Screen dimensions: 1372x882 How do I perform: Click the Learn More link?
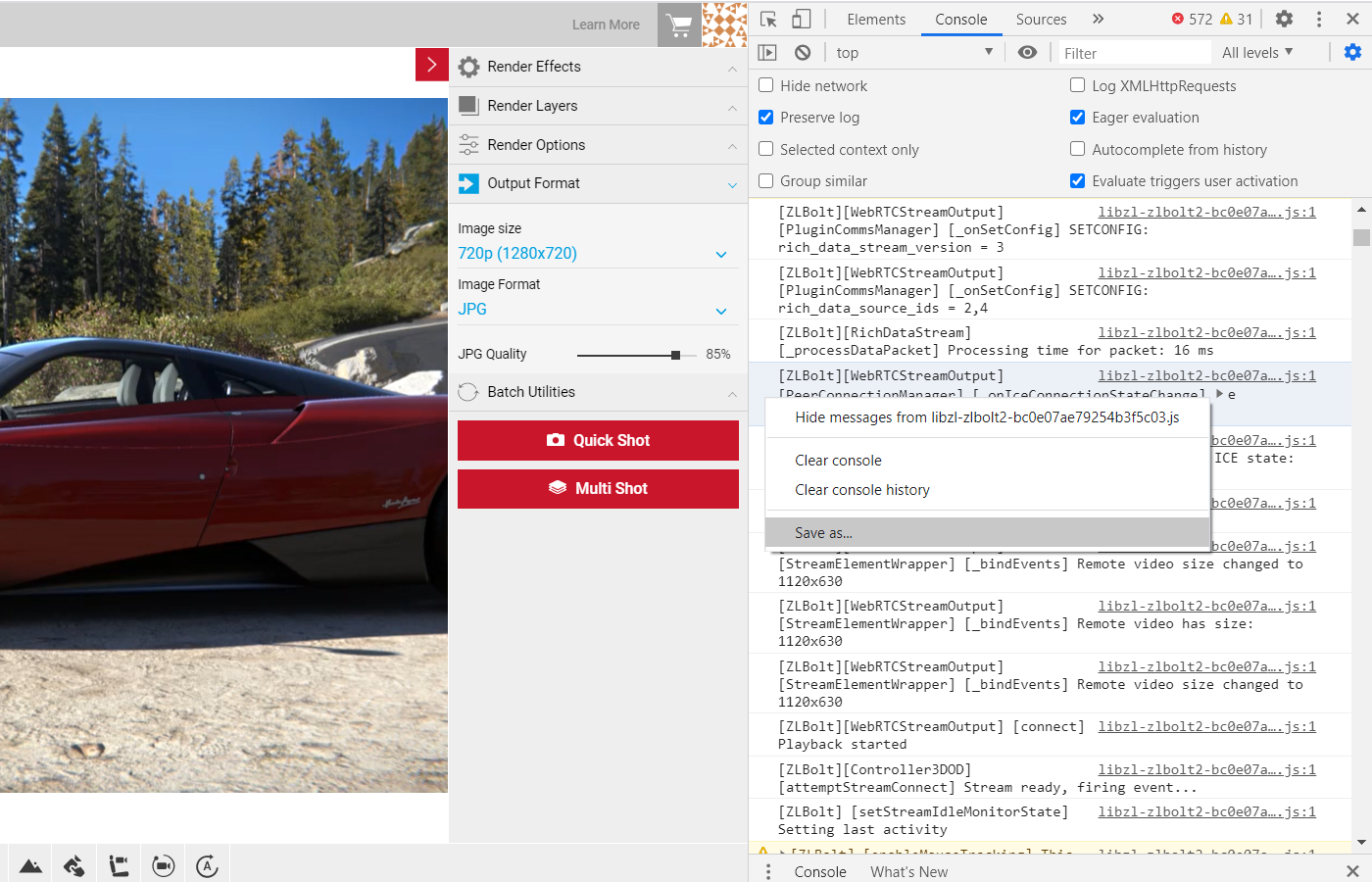click(606, 24)
